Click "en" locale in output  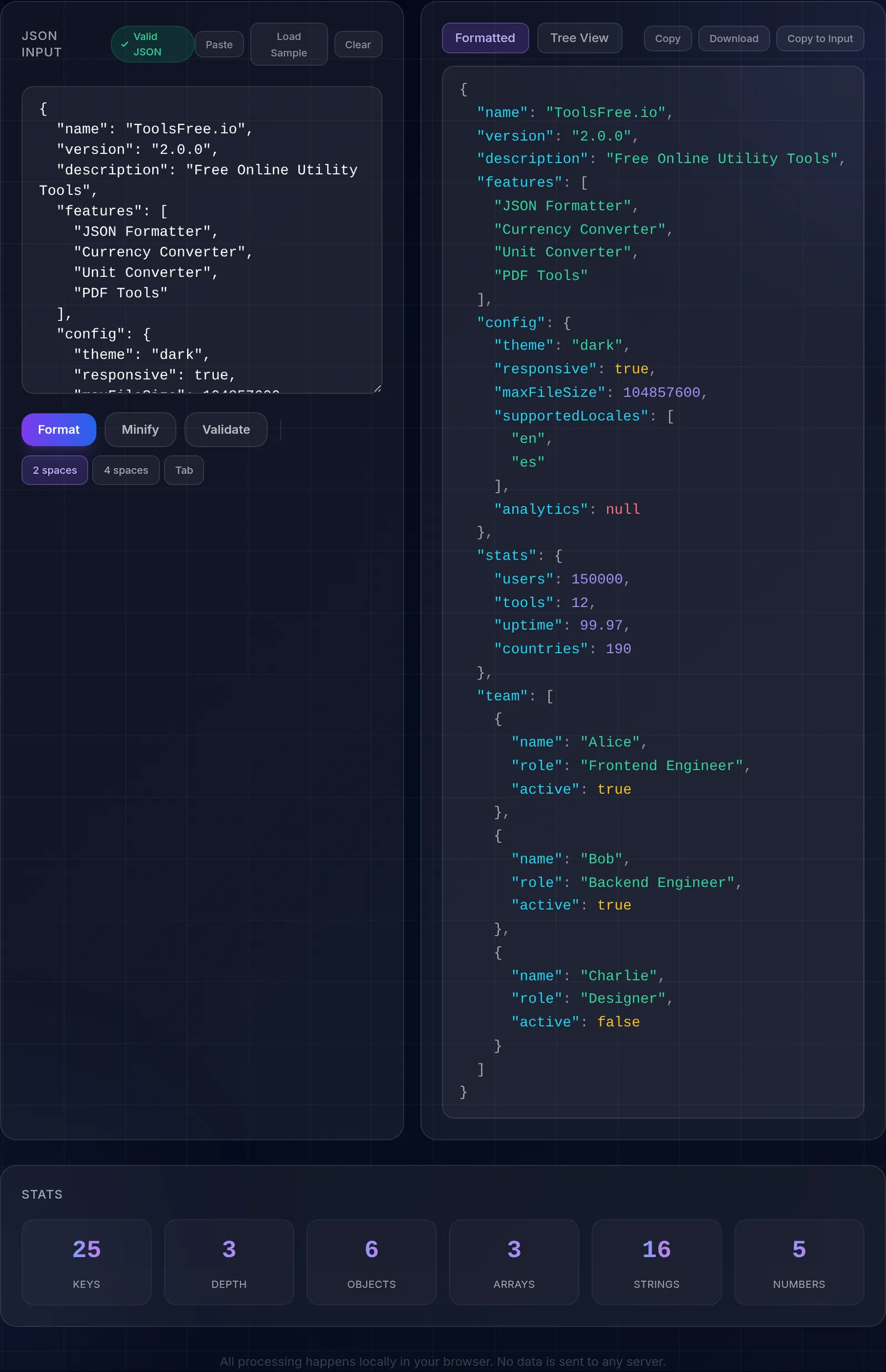tap(528, 439)
